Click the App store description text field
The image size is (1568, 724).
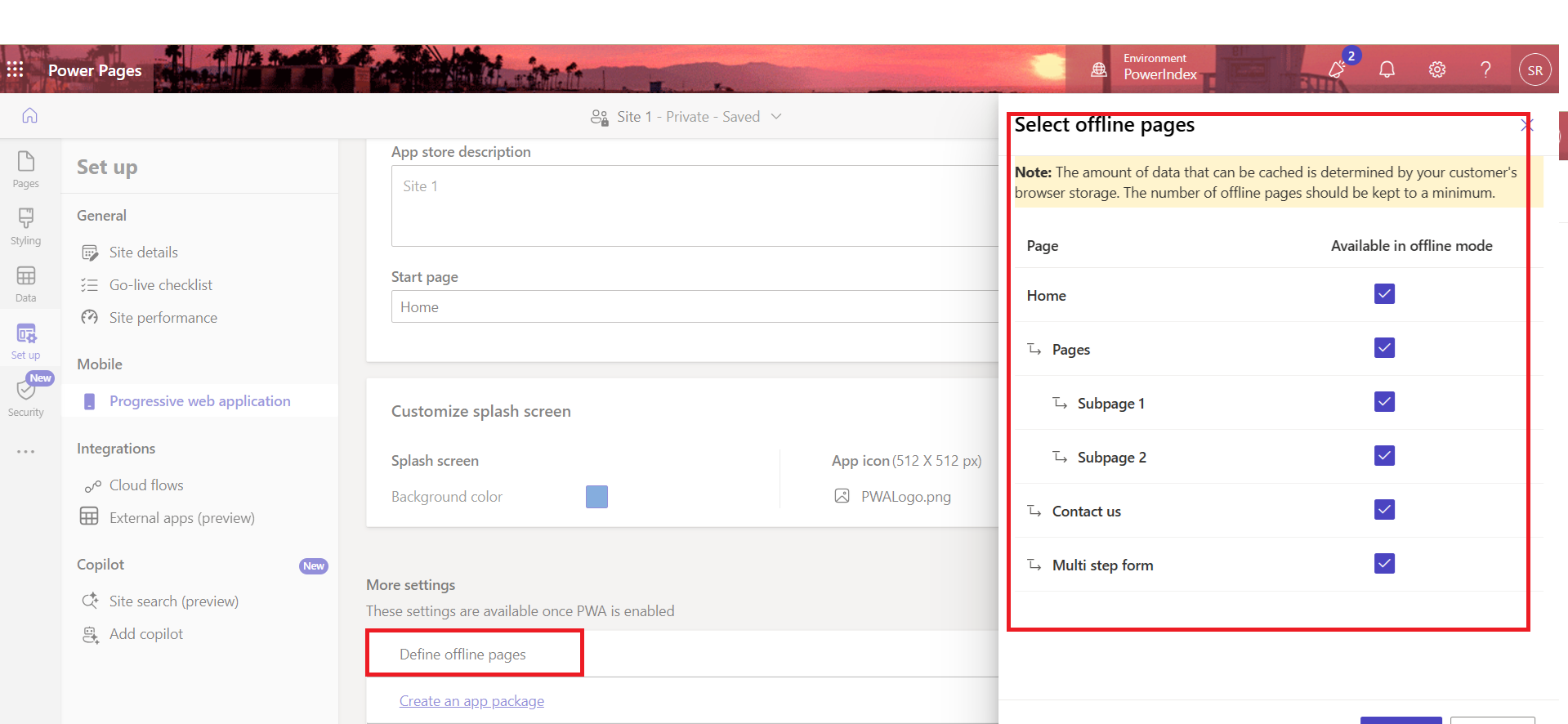(695, 206)
